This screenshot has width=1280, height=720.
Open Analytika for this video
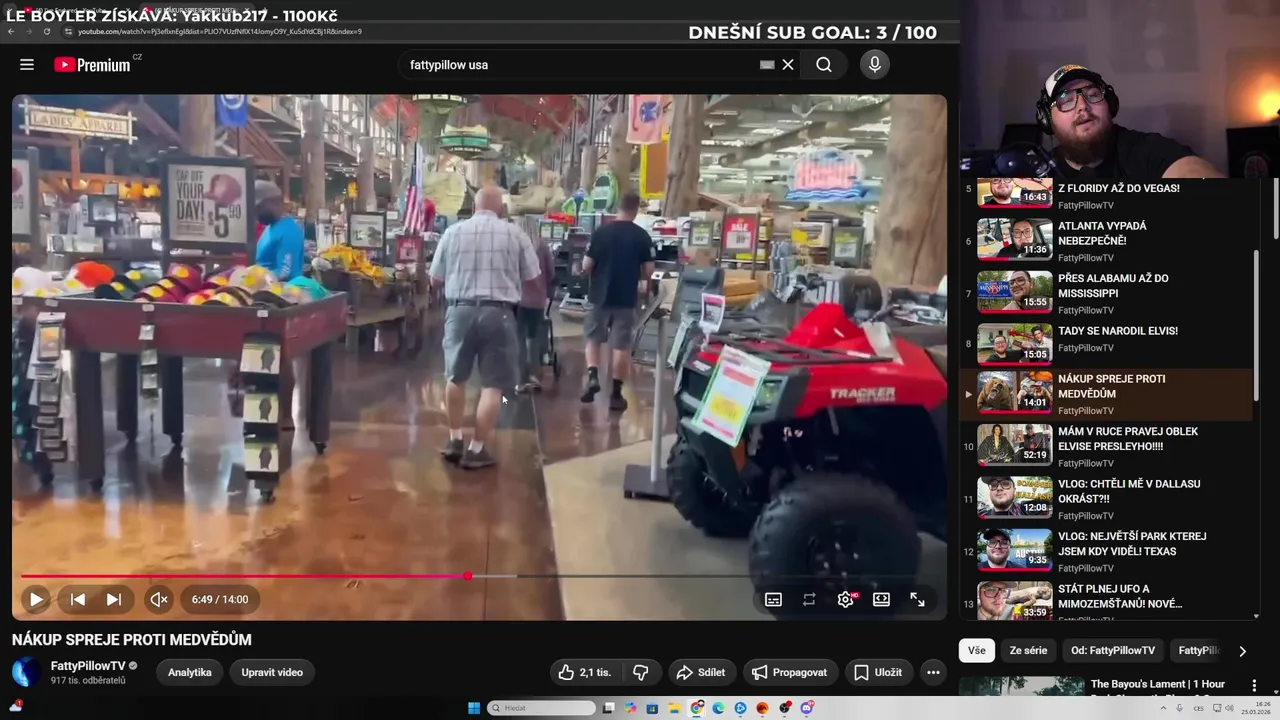tap(190, 672)
